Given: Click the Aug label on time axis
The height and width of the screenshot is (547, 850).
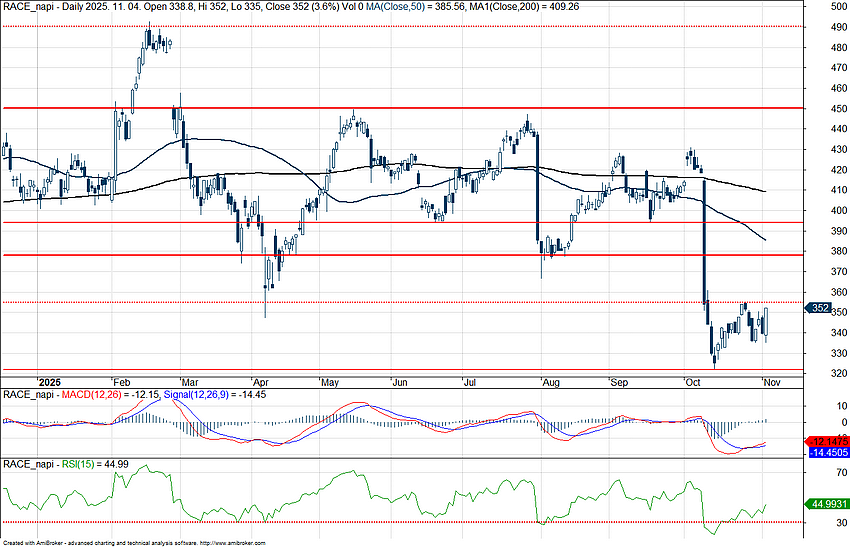Looking at the screenshot, I should [x=549, y=382].
